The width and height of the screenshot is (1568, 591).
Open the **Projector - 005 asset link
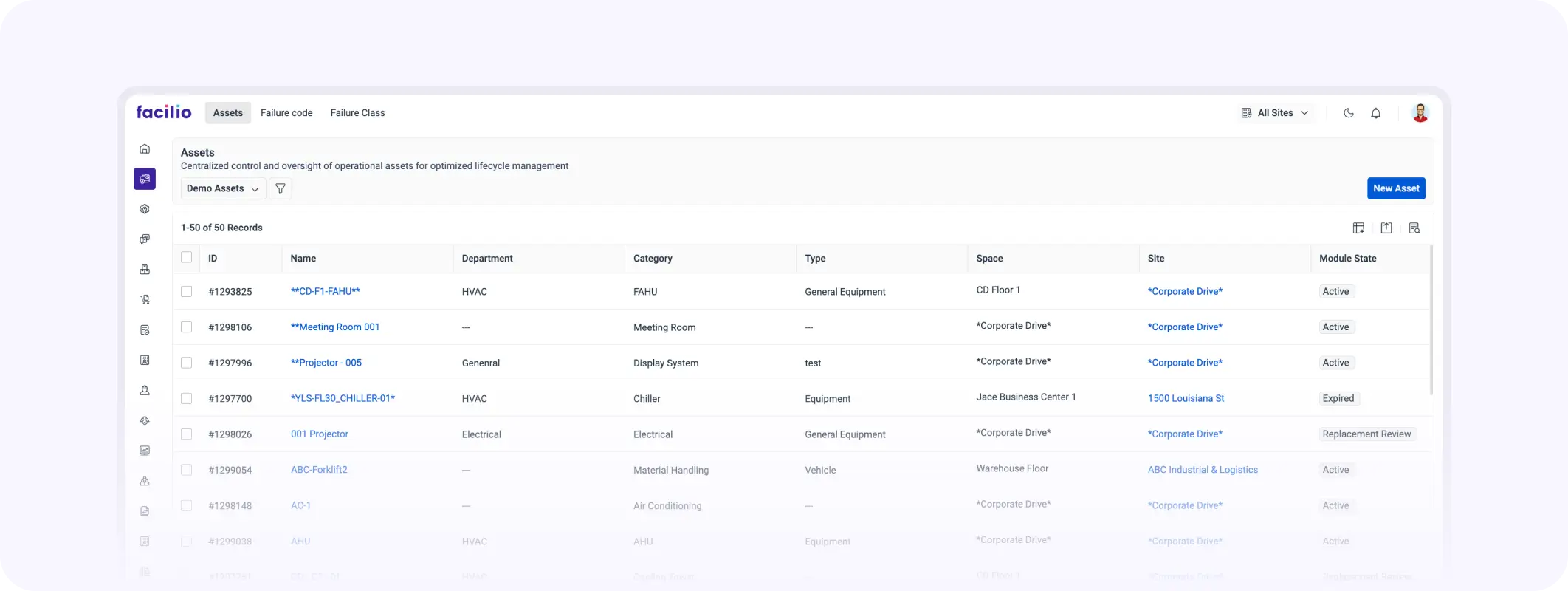pyautogui.click(x=326, y=363)
